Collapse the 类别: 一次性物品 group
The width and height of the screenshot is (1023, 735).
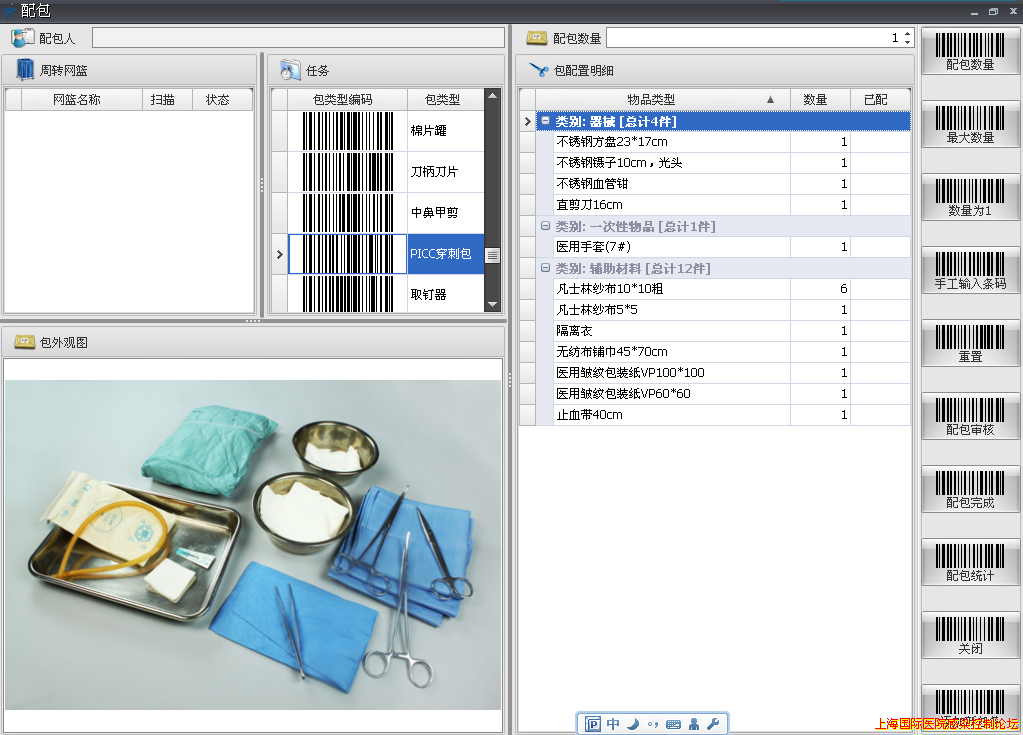click(545, 226)
